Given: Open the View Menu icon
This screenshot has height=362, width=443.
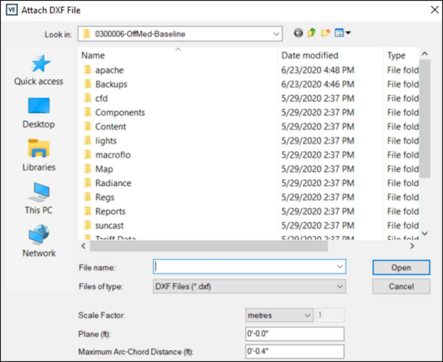Looking at the screenshot, I should pos(342,33).
